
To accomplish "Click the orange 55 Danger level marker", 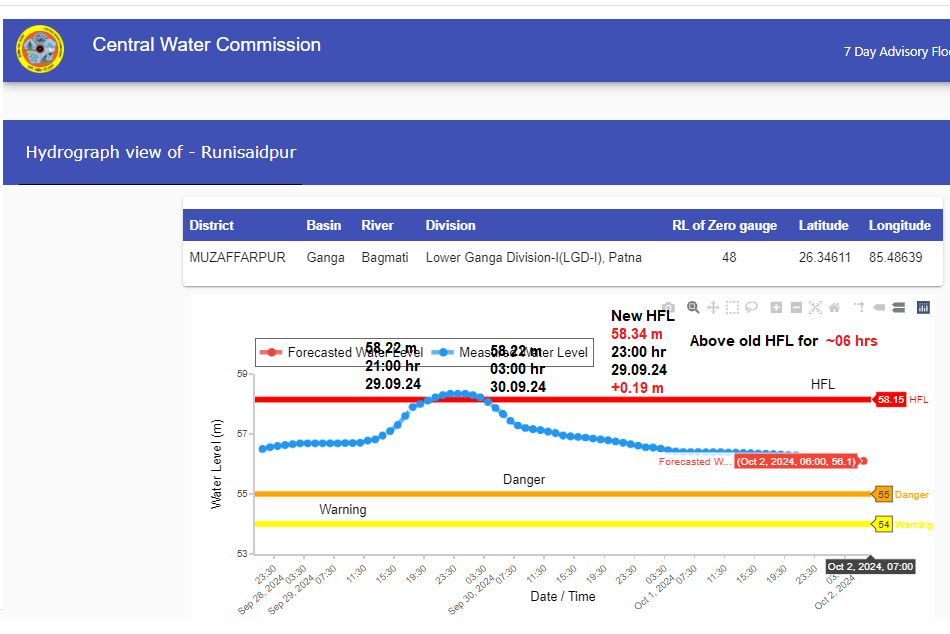I will pyautogui.click(x=883, y=494).
